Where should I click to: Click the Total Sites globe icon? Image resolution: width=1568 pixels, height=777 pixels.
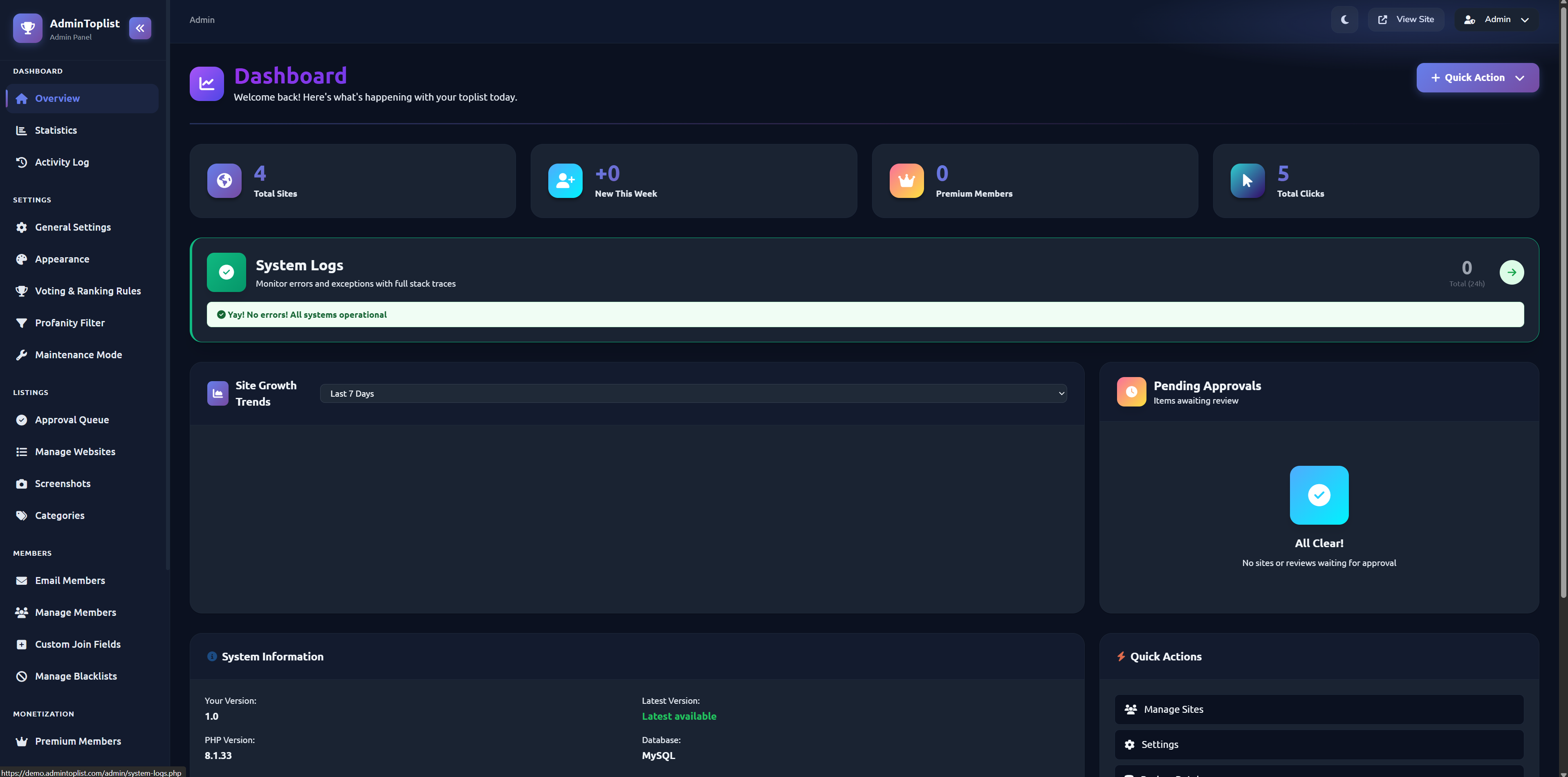[224, 181]
